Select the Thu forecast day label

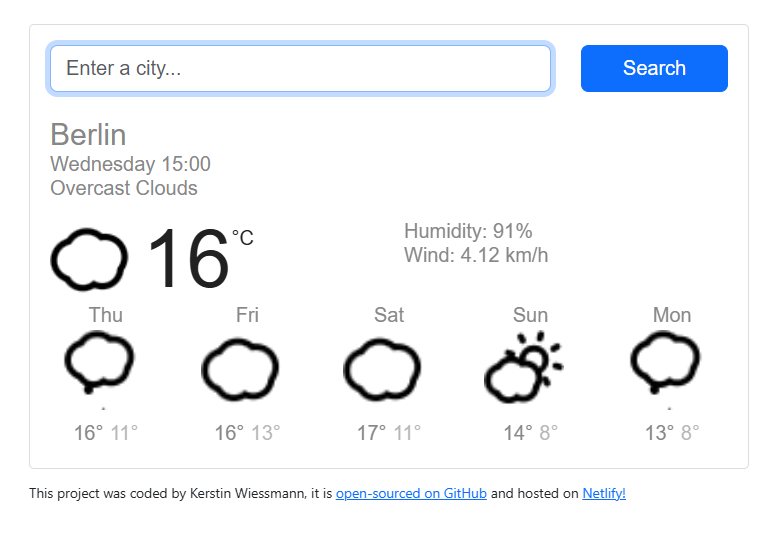click(106, 315)
